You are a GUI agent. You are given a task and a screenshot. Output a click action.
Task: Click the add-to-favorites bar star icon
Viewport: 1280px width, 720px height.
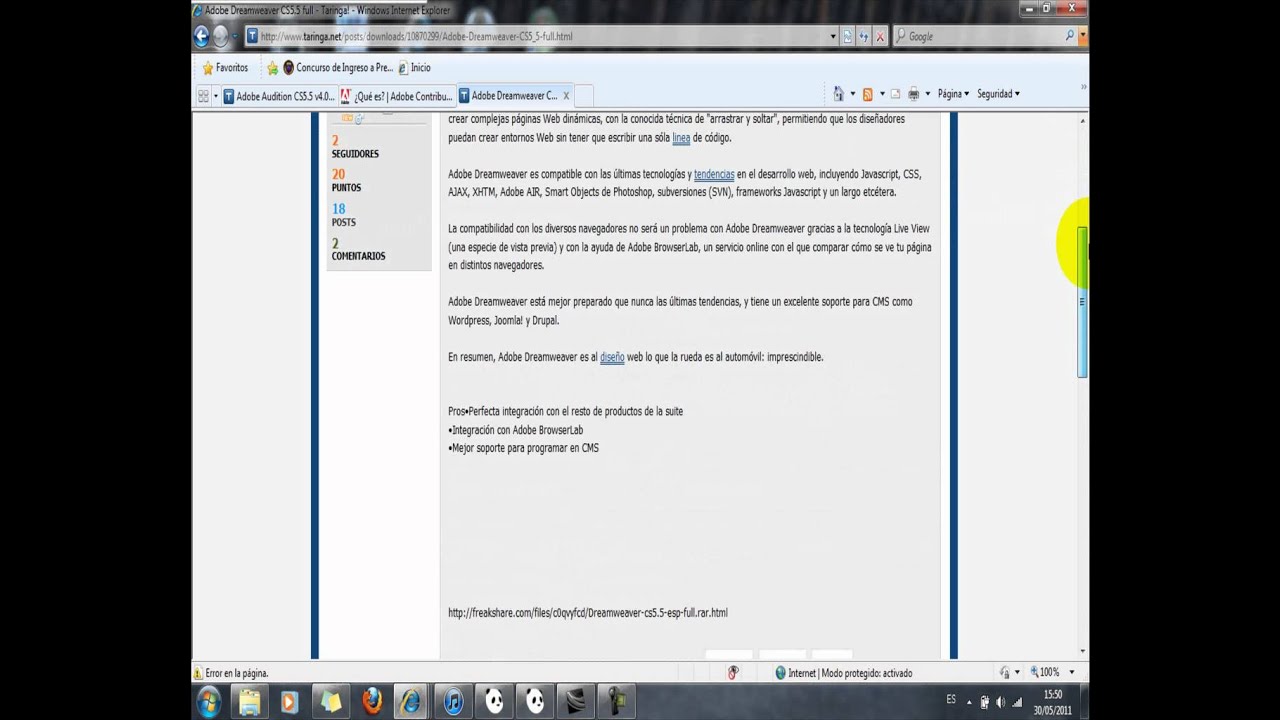pos(272,68)
